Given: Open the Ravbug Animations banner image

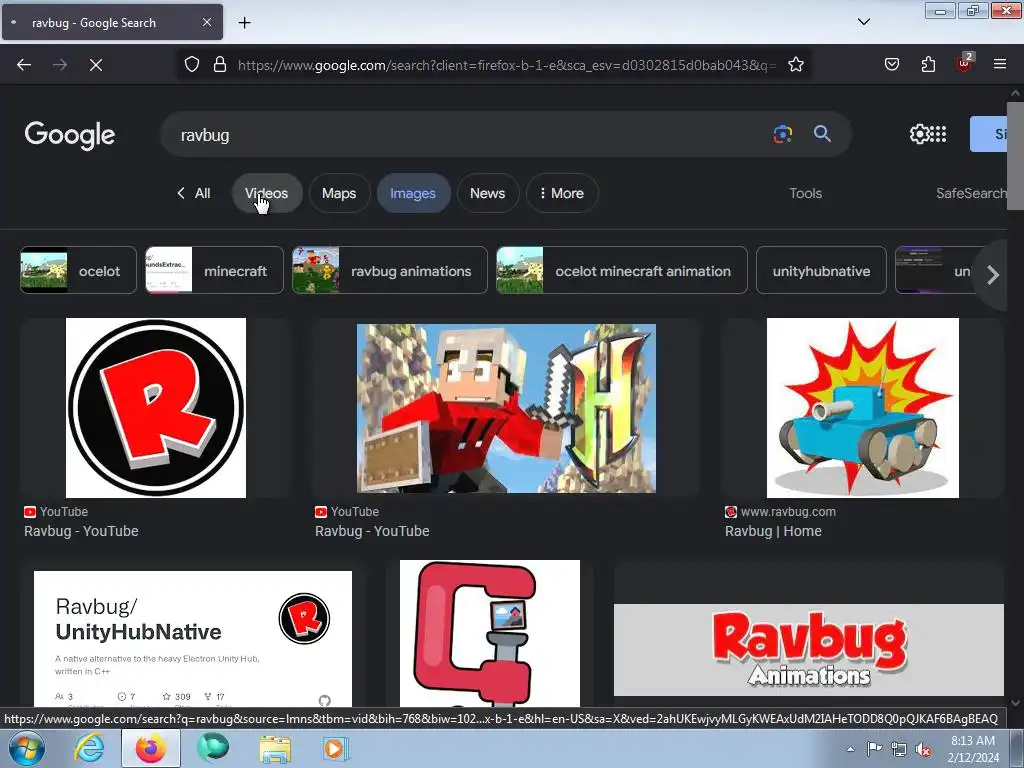Looking at the screenshot, I should click(x=808, y=649).
